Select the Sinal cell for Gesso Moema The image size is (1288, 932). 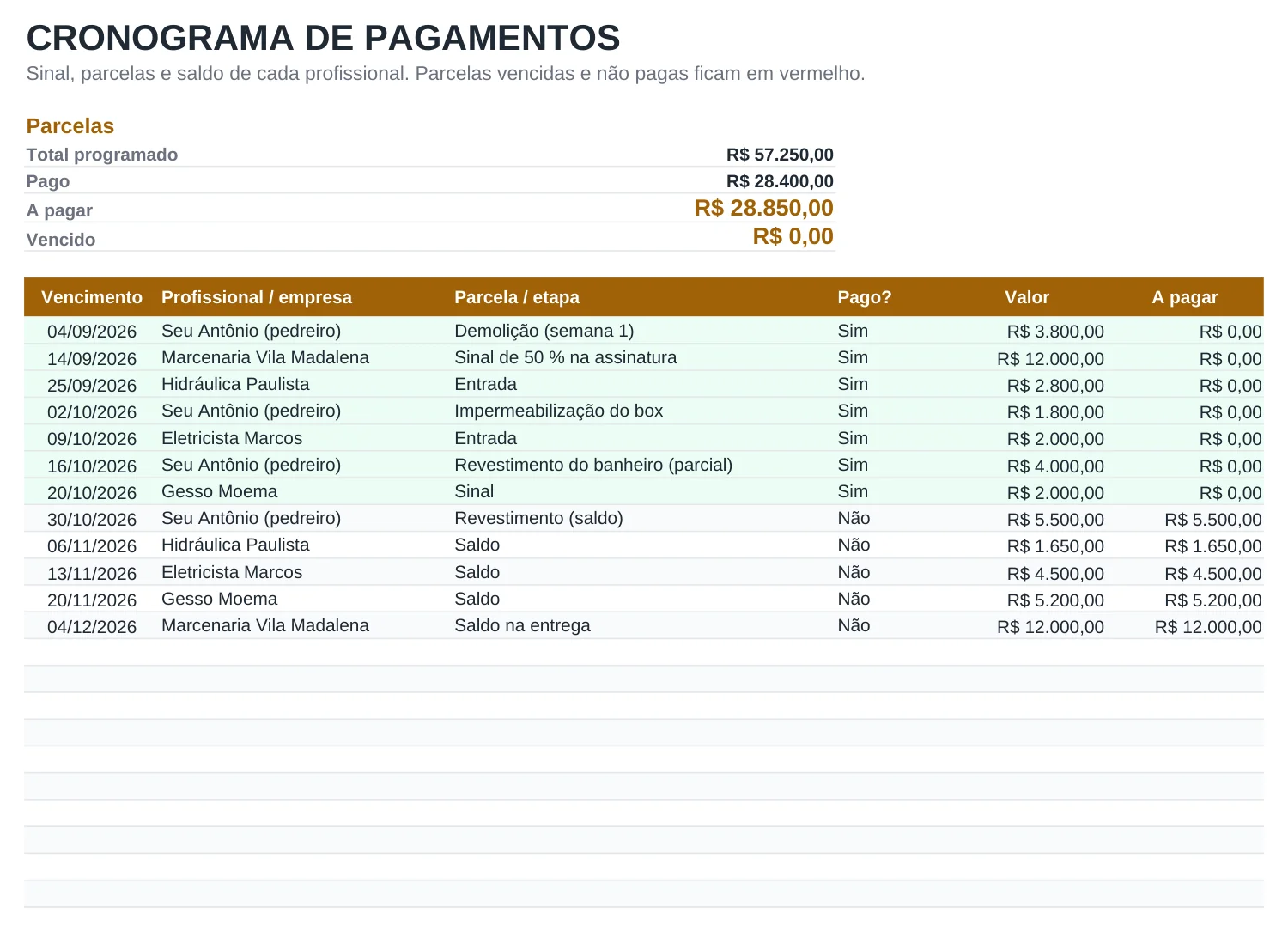(x=474, y=491)
